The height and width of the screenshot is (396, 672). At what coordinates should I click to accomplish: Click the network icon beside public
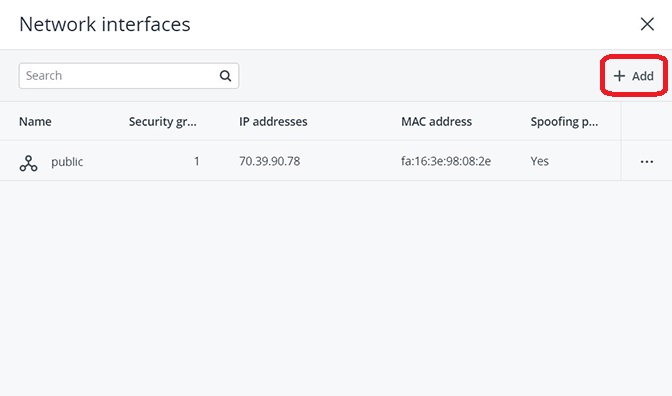click(x=28, y=163)
